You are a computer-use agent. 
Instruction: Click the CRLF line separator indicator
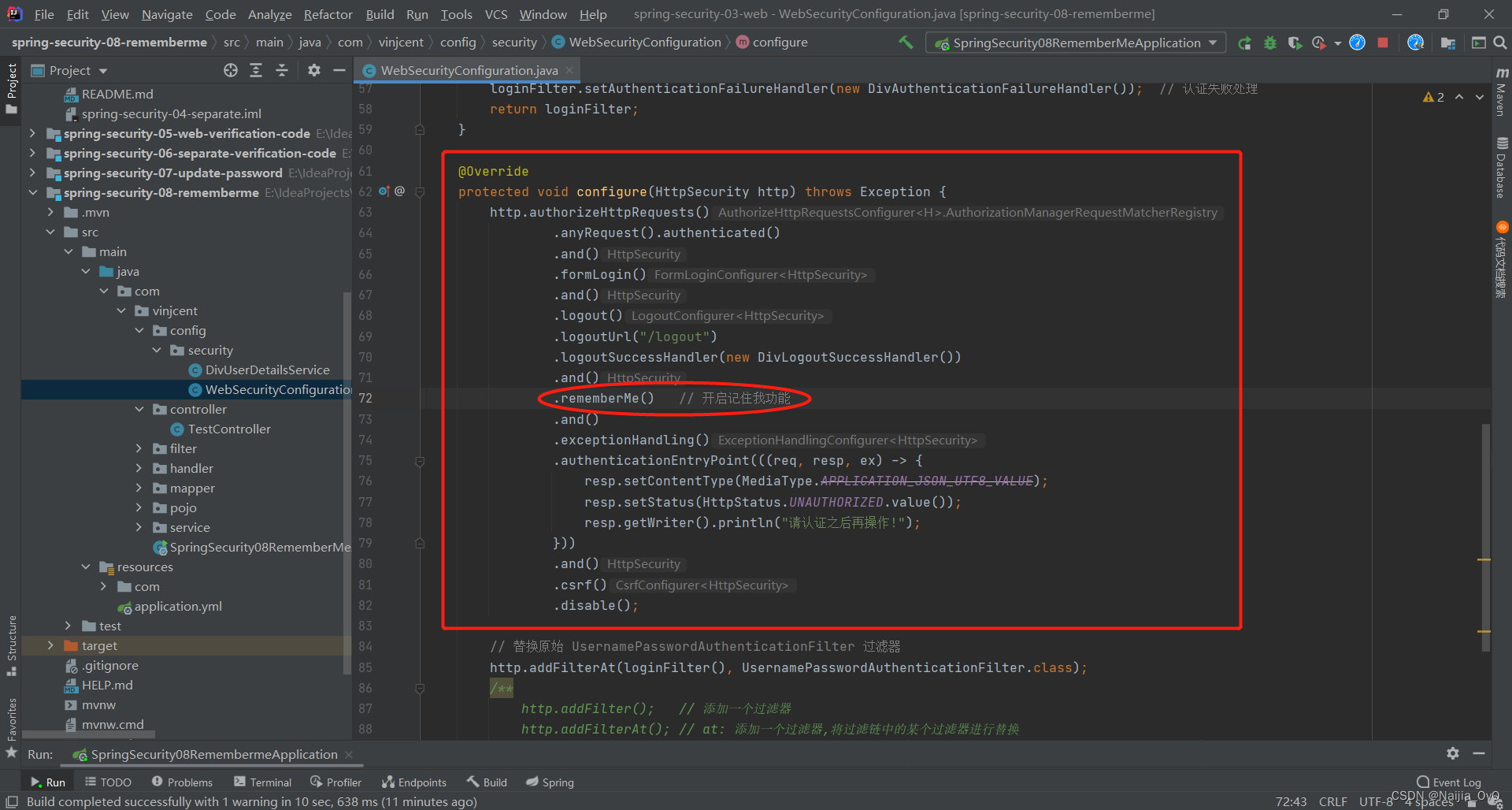tap(1332, 801)
